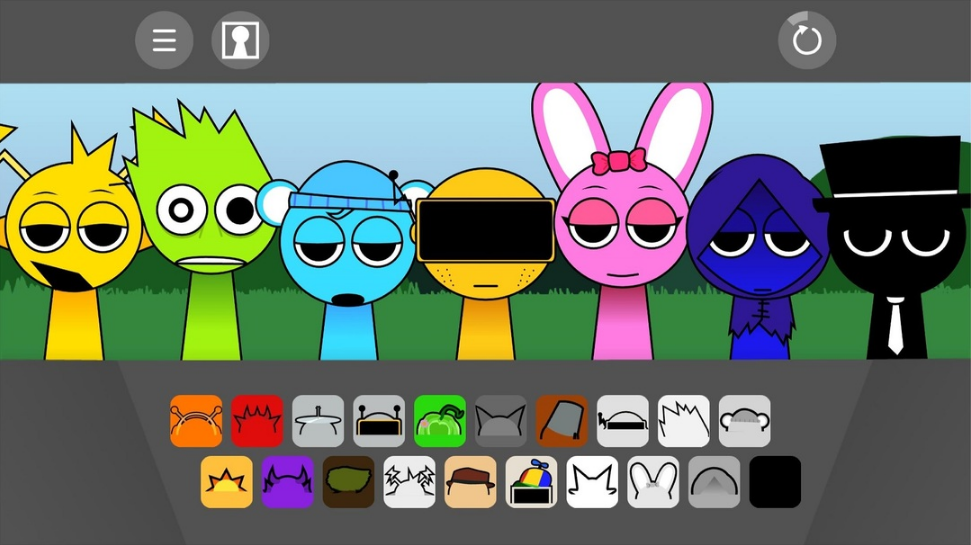
Task: Select the white bunny ears icon
Action: click(x=653, y=482)
